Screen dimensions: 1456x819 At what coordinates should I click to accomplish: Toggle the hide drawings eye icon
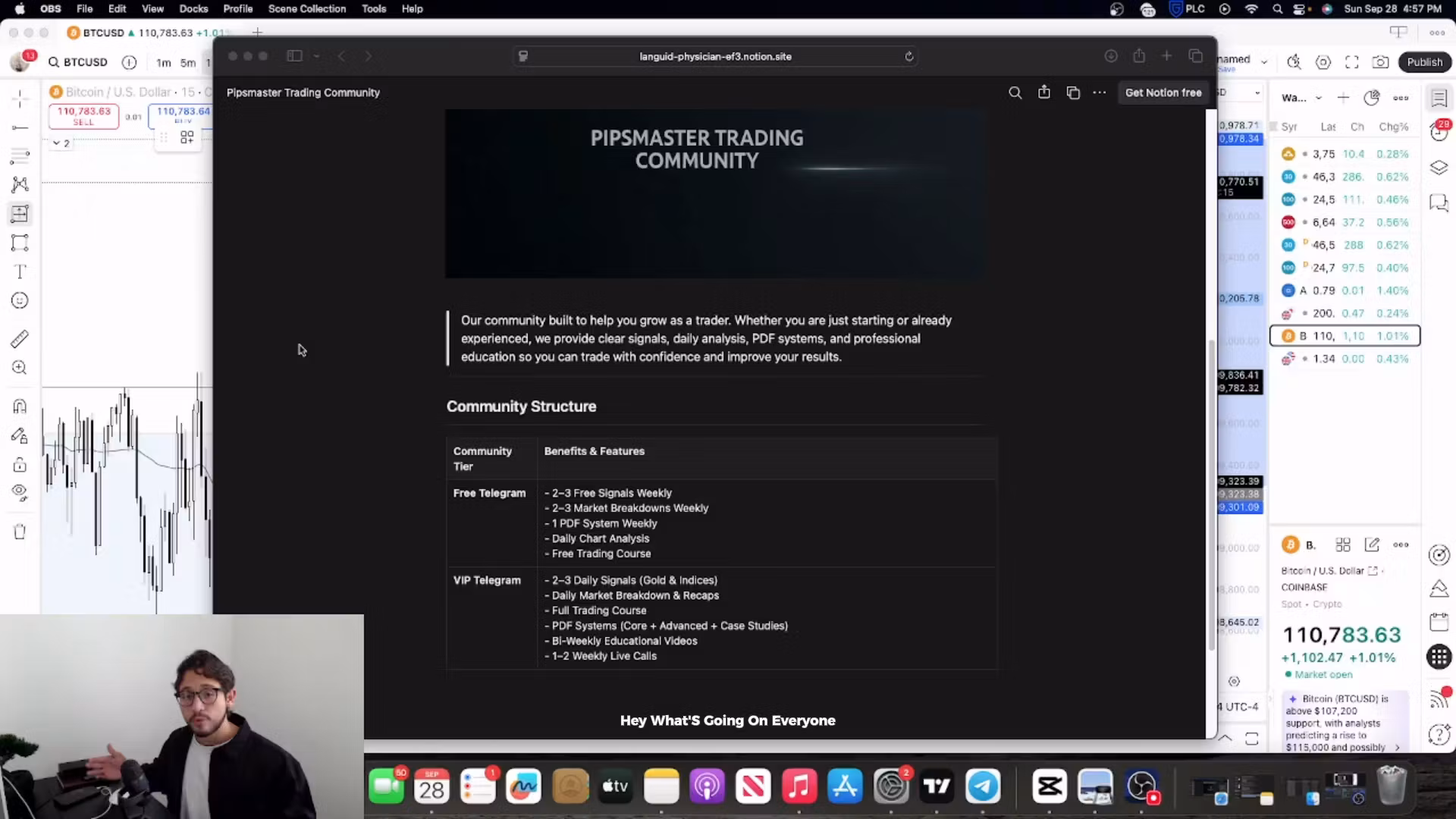[20, 492]
